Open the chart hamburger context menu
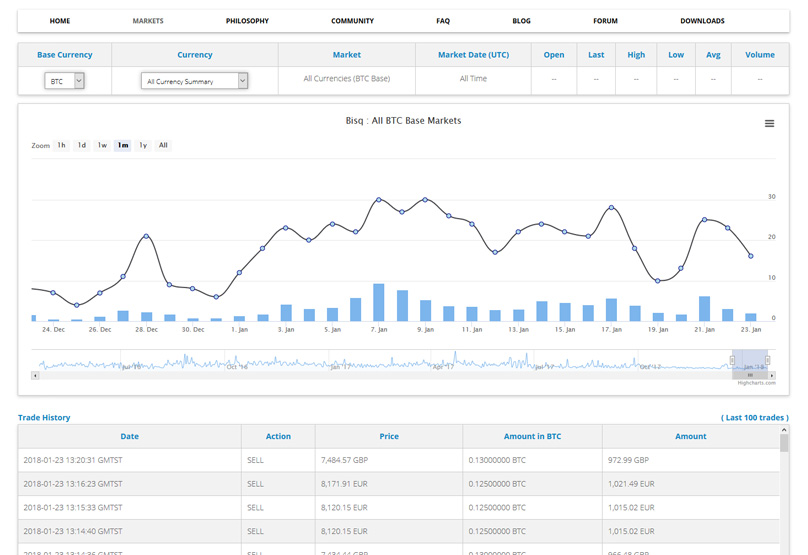 tap(769, 124)
